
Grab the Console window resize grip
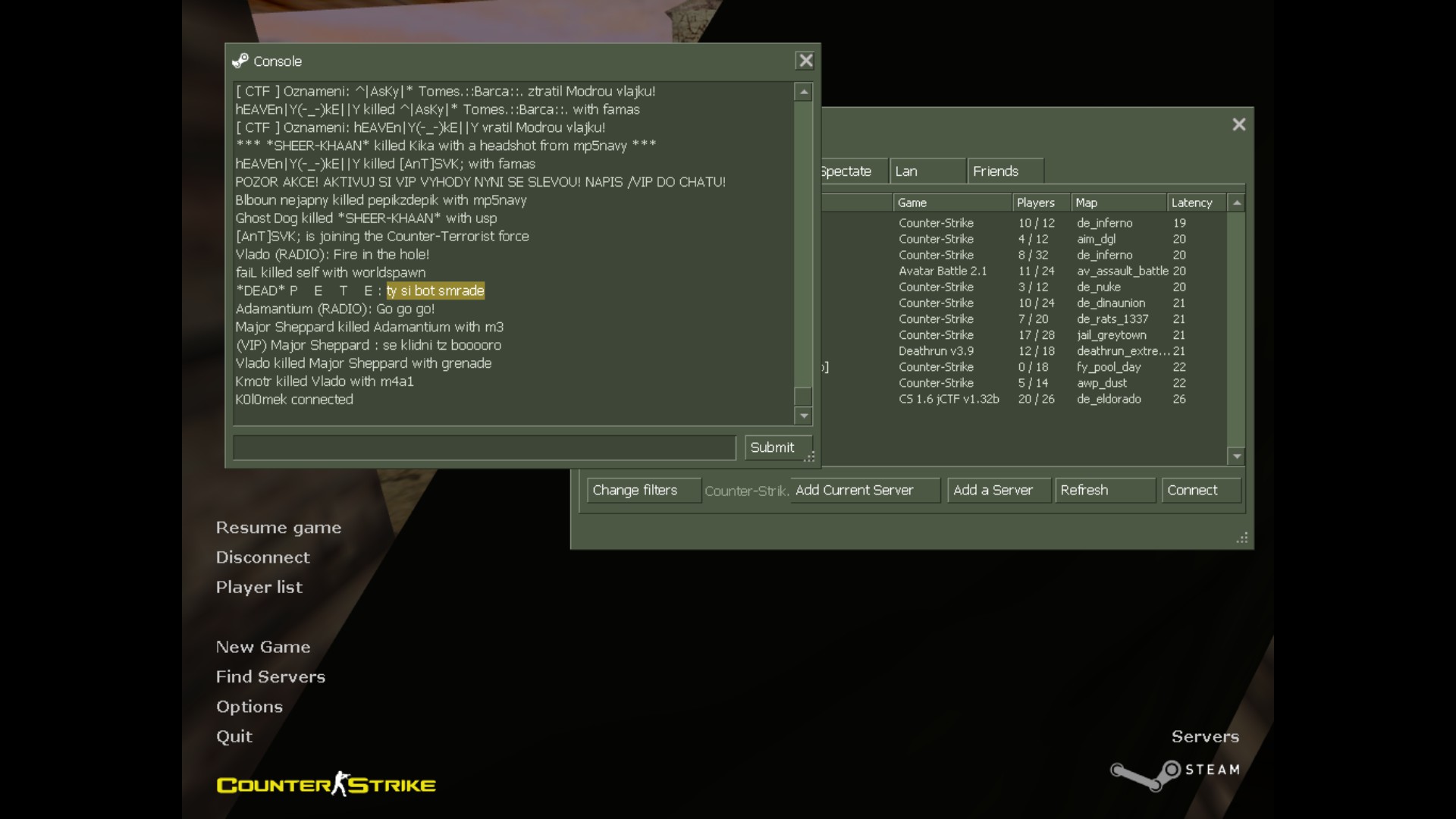(x=810, y=457)
